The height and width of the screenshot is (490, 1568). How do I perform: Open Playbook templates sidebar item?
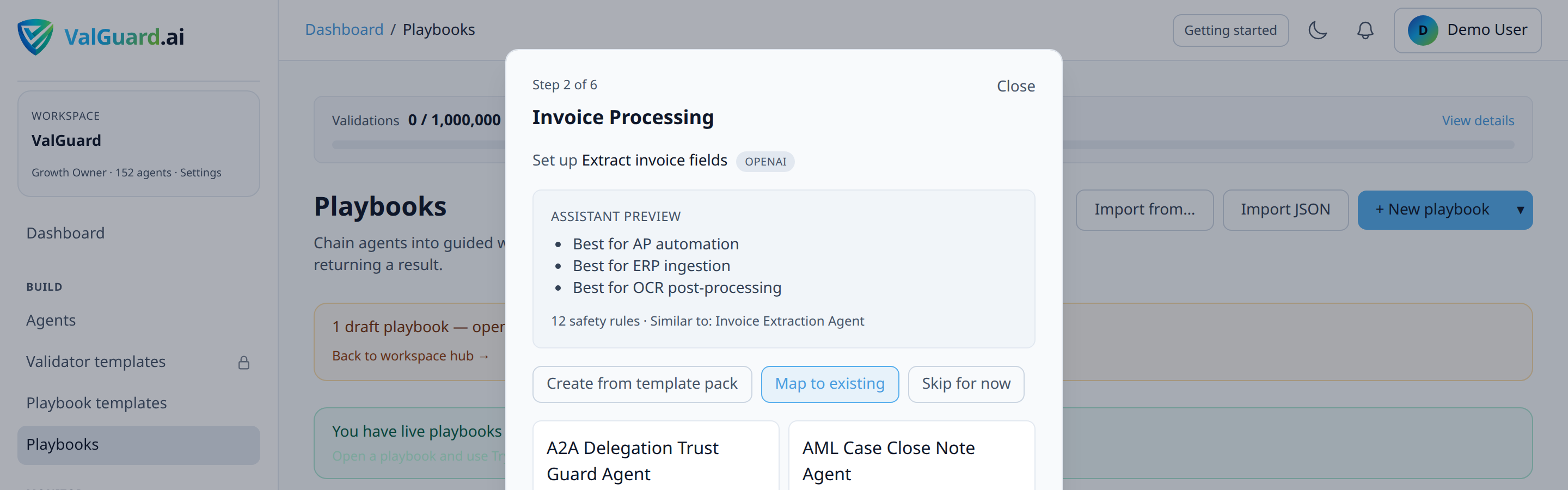pyautogui.click(x=138, y=403)
